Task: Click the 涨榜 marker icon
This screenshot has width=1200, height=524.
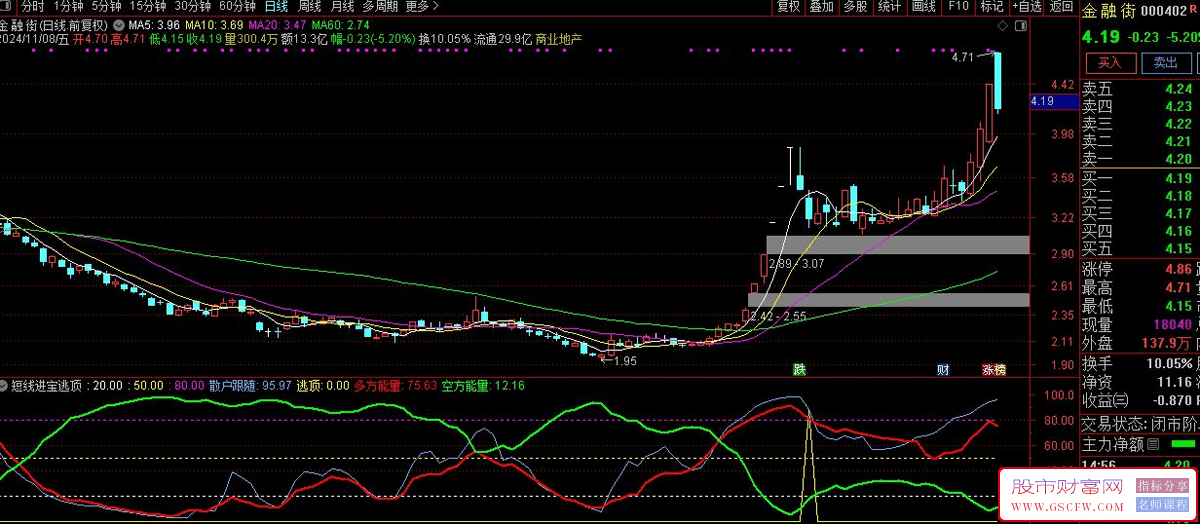Action: 993,369
